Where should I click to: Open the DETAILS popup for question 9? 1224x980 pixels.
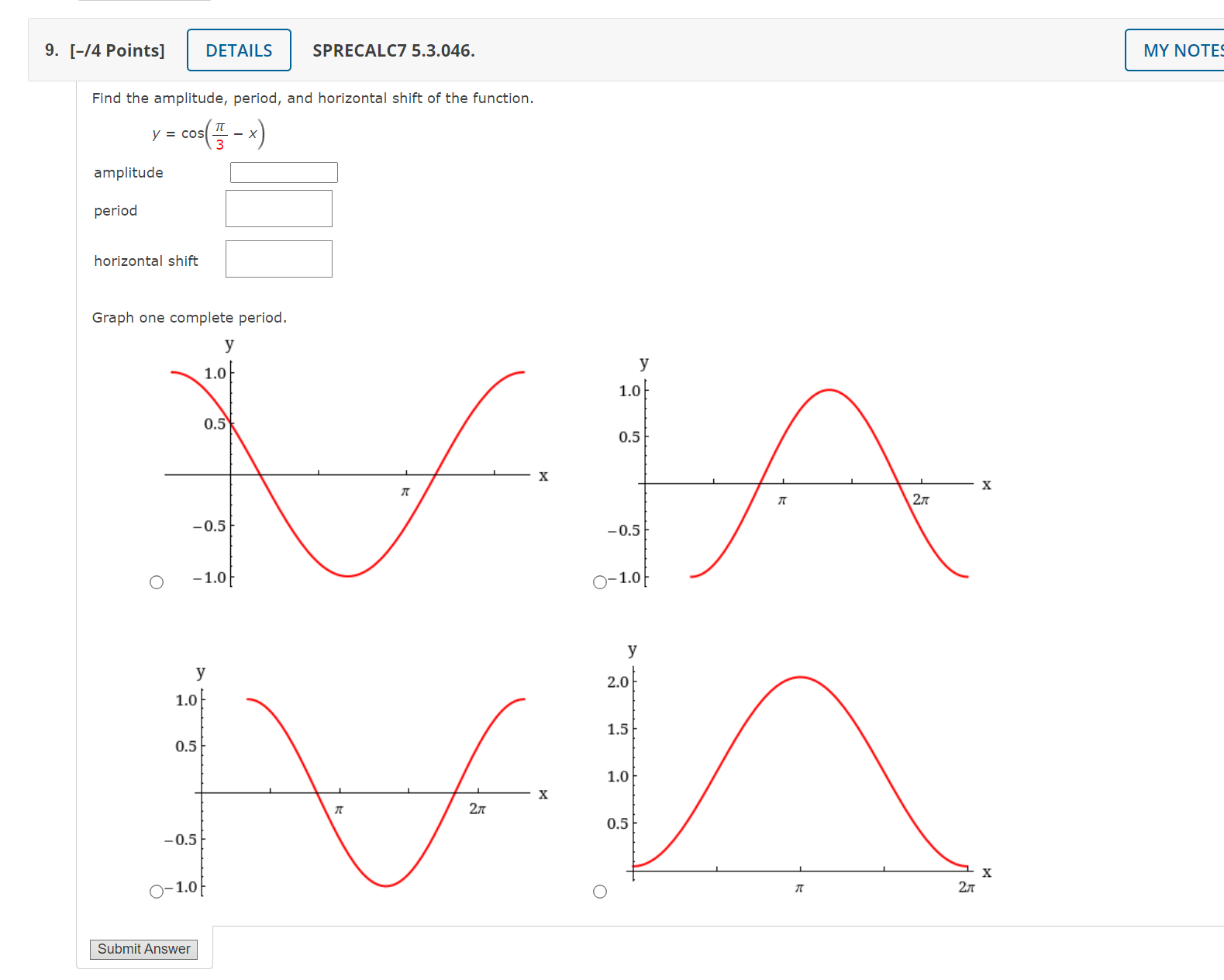[x=238, y=50]
